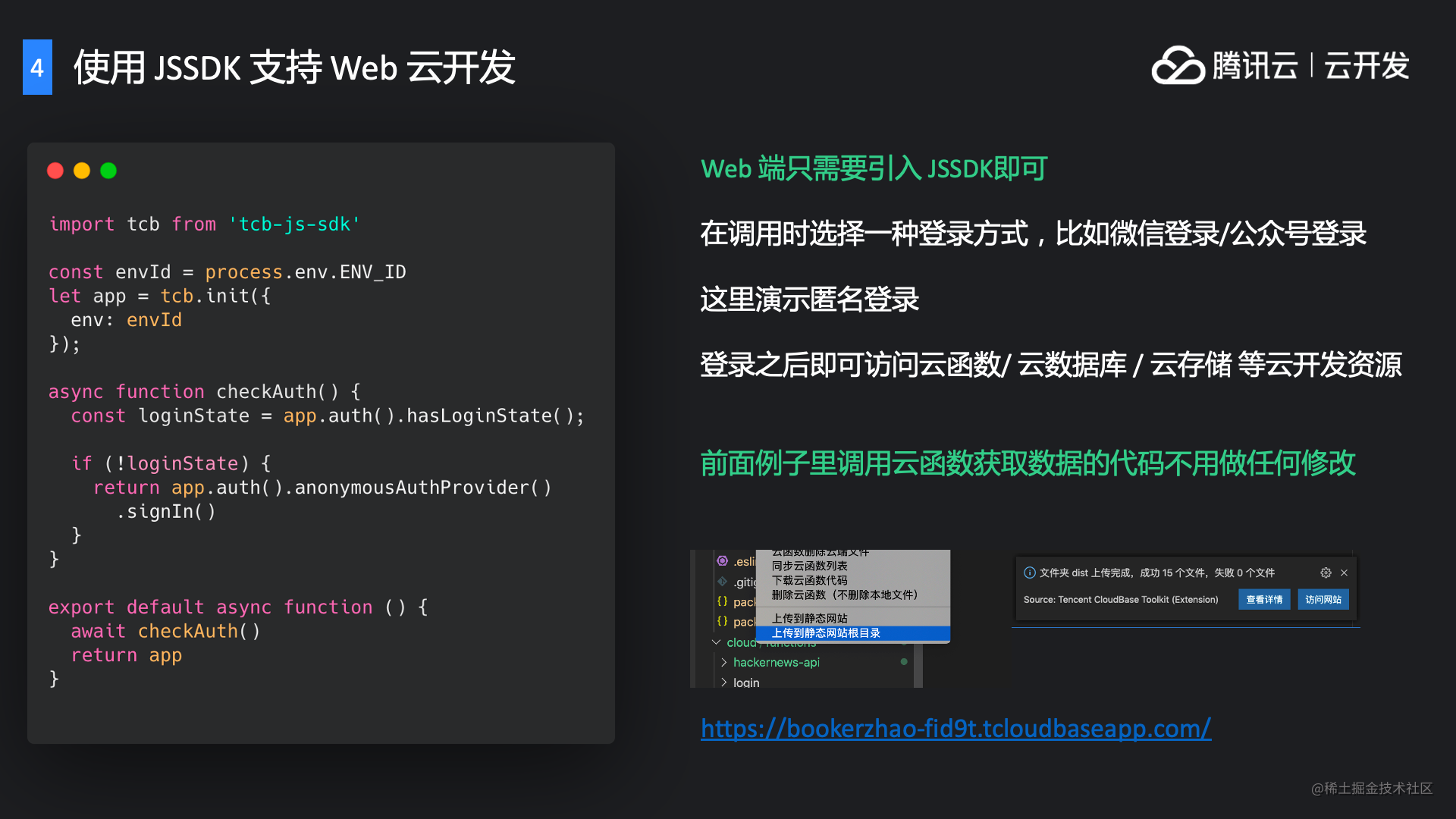1456x819 pixels.
Task: Expand the login folder chevron
Action: click(723, 682)
